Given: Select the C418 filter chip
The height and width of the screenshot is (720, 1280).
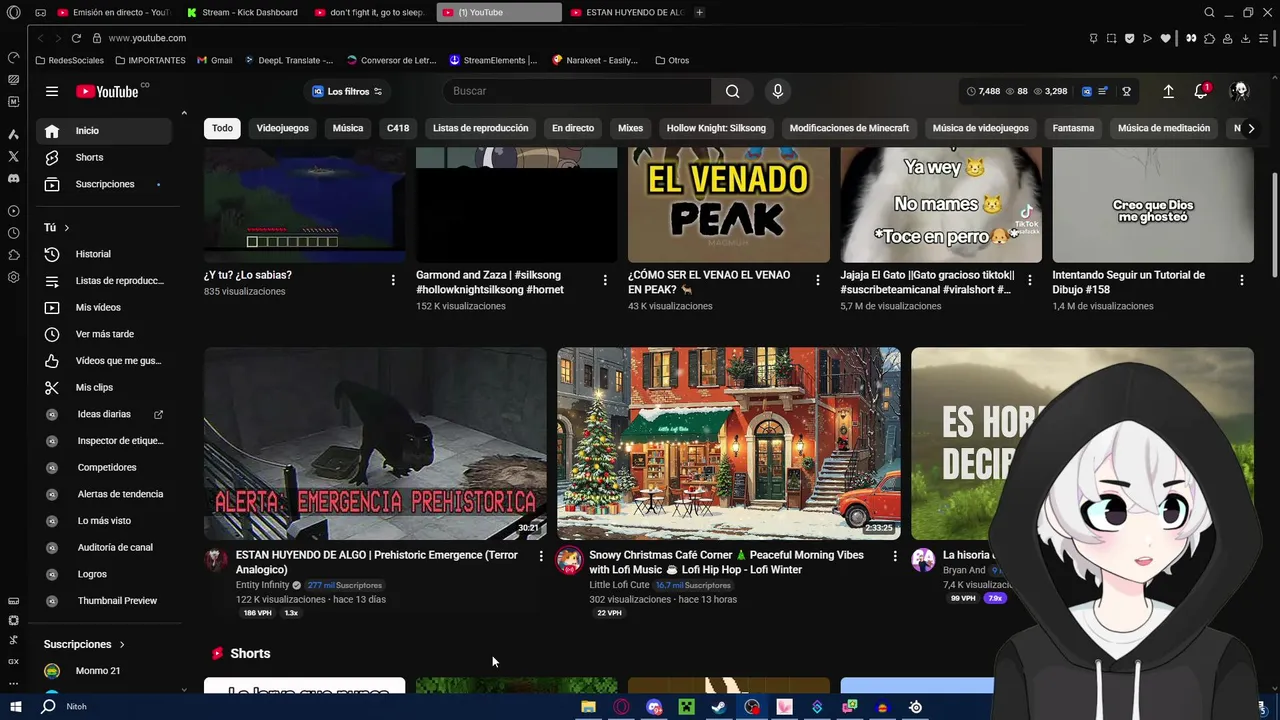Looking at the screenshot, I should pyautogui.click(x=398, y=128).
